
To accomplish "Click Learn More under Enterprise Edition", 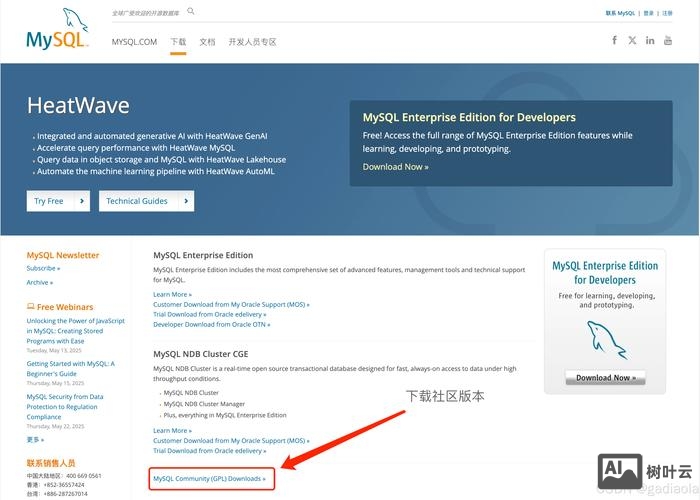I will coord(172,295).
